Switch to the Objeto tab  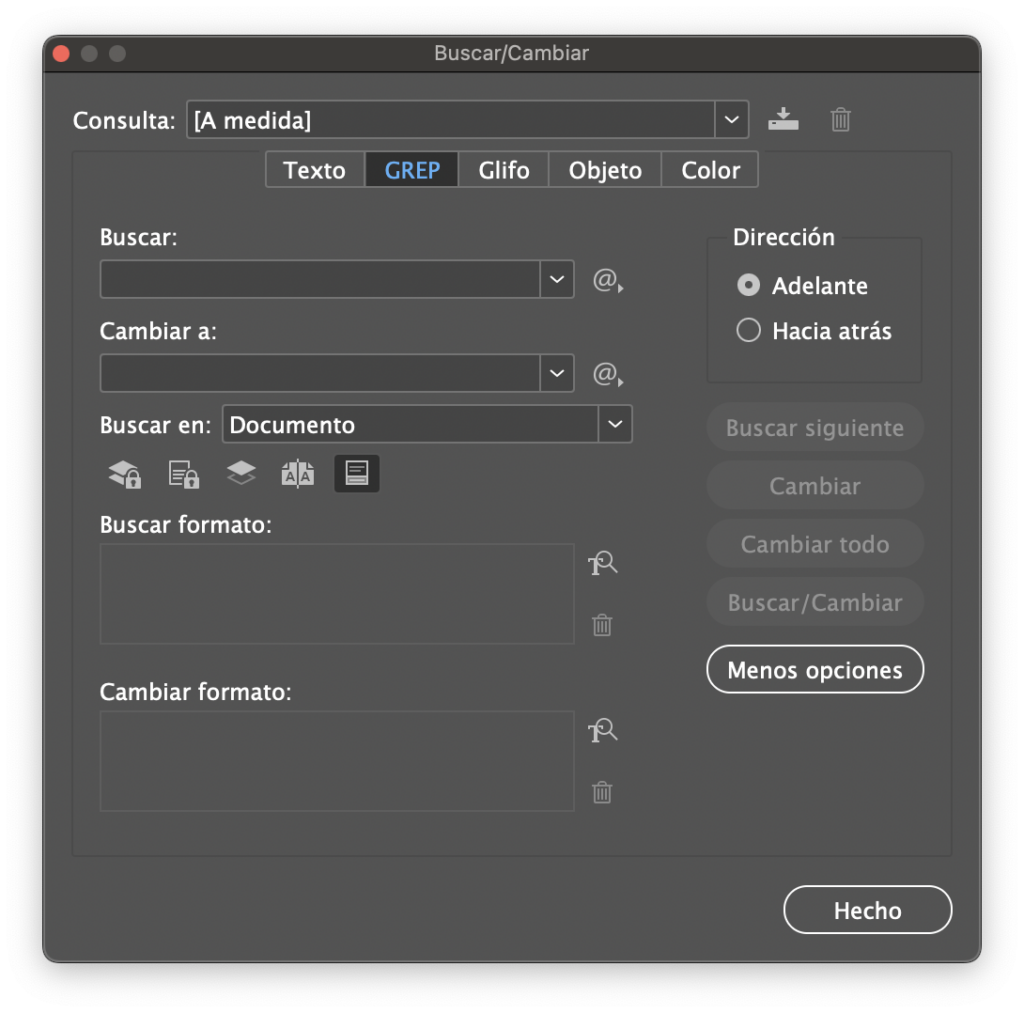pos(605,170)
